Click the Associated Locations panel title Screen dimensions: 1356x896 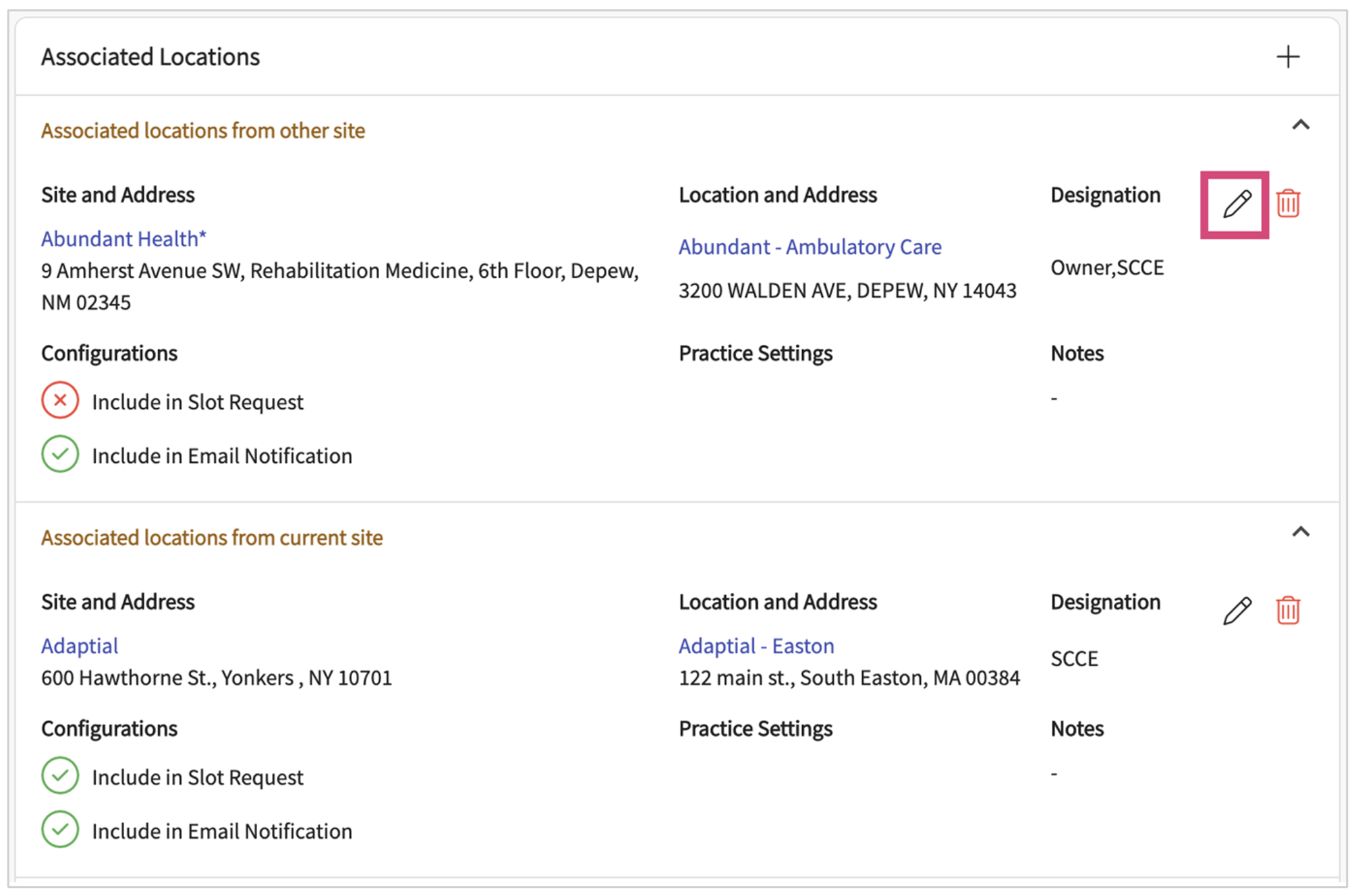click(x=150, y=57)
